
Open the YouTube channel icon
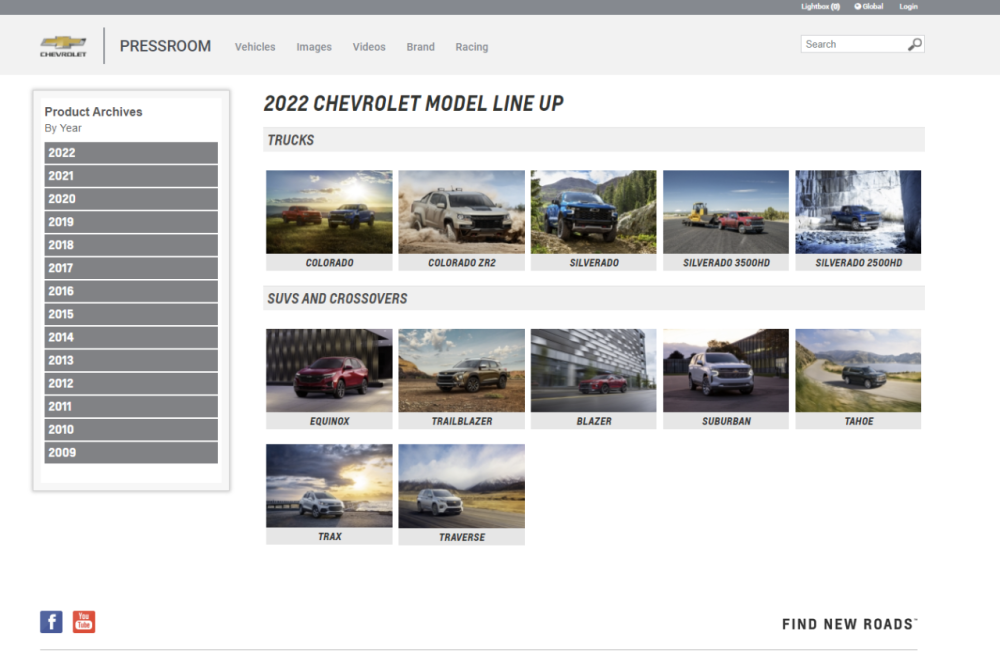pos(84,622)
